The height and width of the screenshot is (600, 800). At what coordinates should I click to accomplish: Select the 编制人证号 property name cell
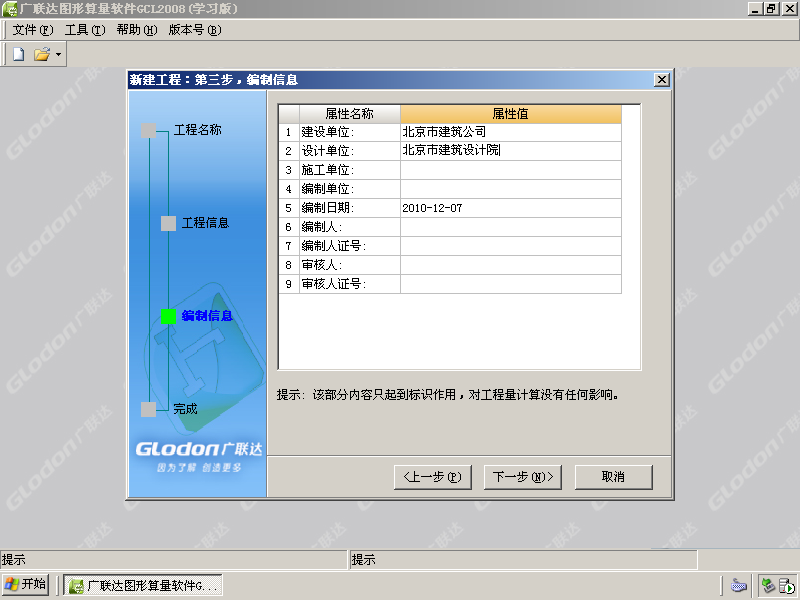349,246
